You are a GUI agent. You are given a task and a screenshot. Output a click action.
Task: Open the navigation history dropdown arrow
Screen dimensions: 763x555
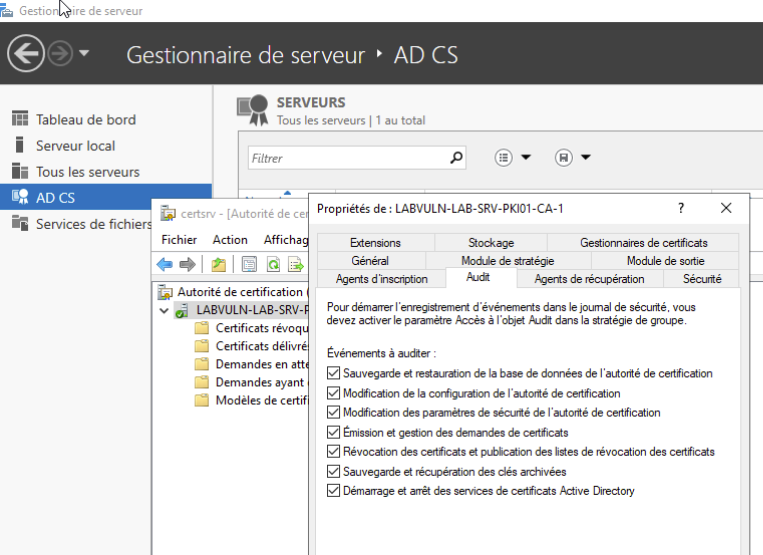[84, 53]
